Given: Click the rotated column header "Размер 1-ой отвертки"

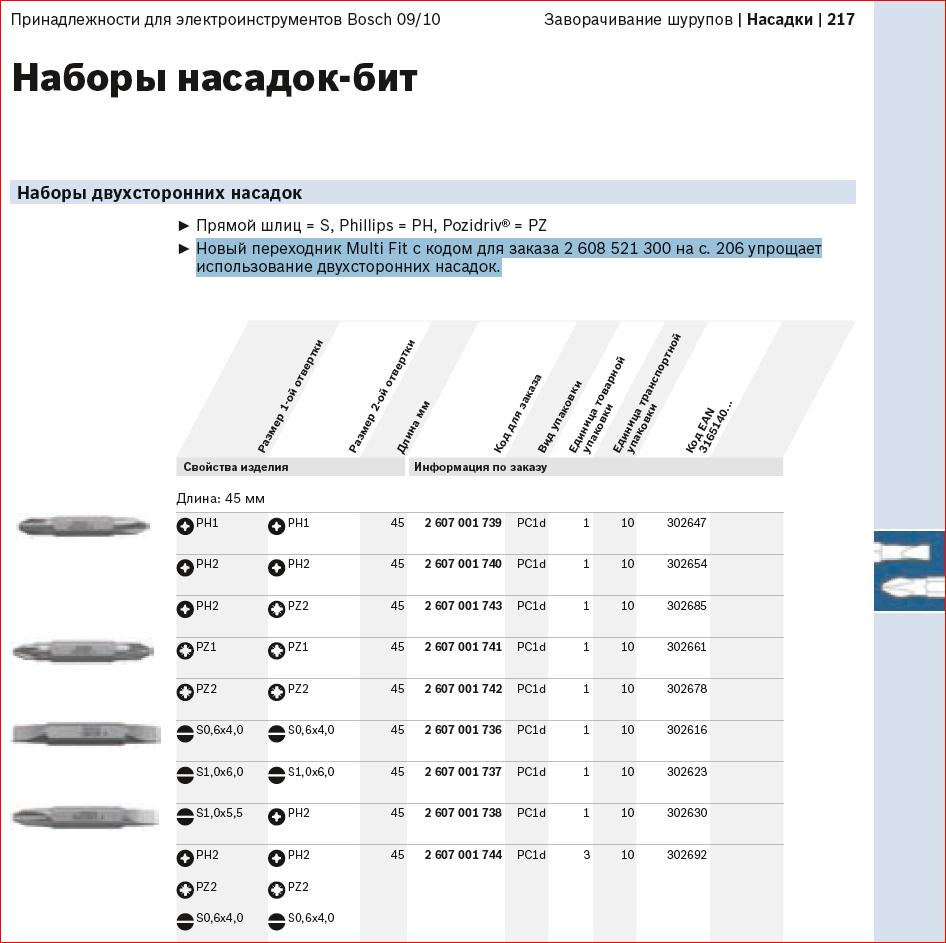Looking at the screenshot, I should pyautogui.click(x=290, y=396).
